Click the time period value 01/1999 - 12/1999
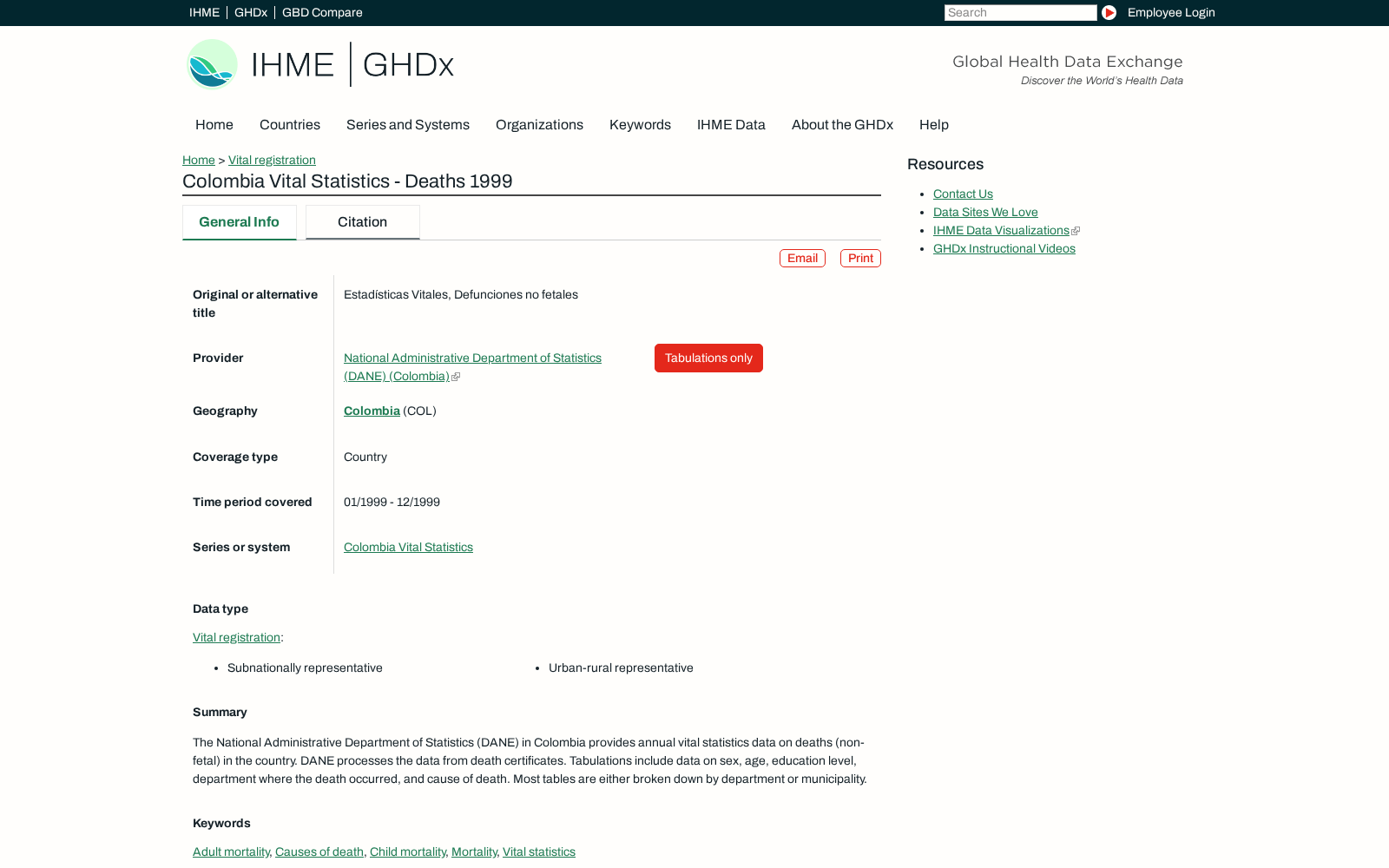This screenshot has height=868, width=1389. pos(392,503)
